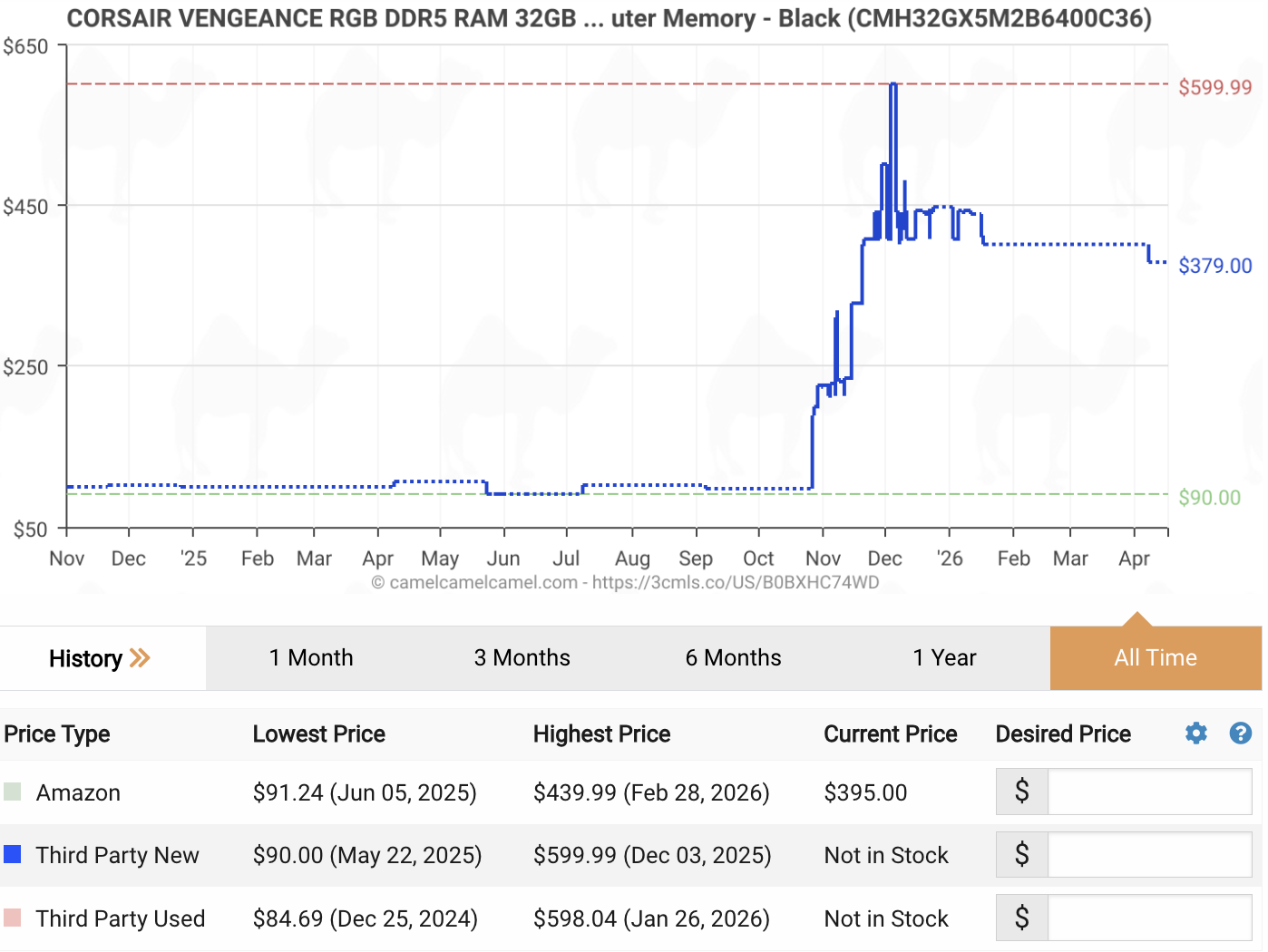1268x952 pixels.
Task: Click the chart title CORSAIR VENGEANCE RGB
Action: pyautogui.click(x=609, y=18)
